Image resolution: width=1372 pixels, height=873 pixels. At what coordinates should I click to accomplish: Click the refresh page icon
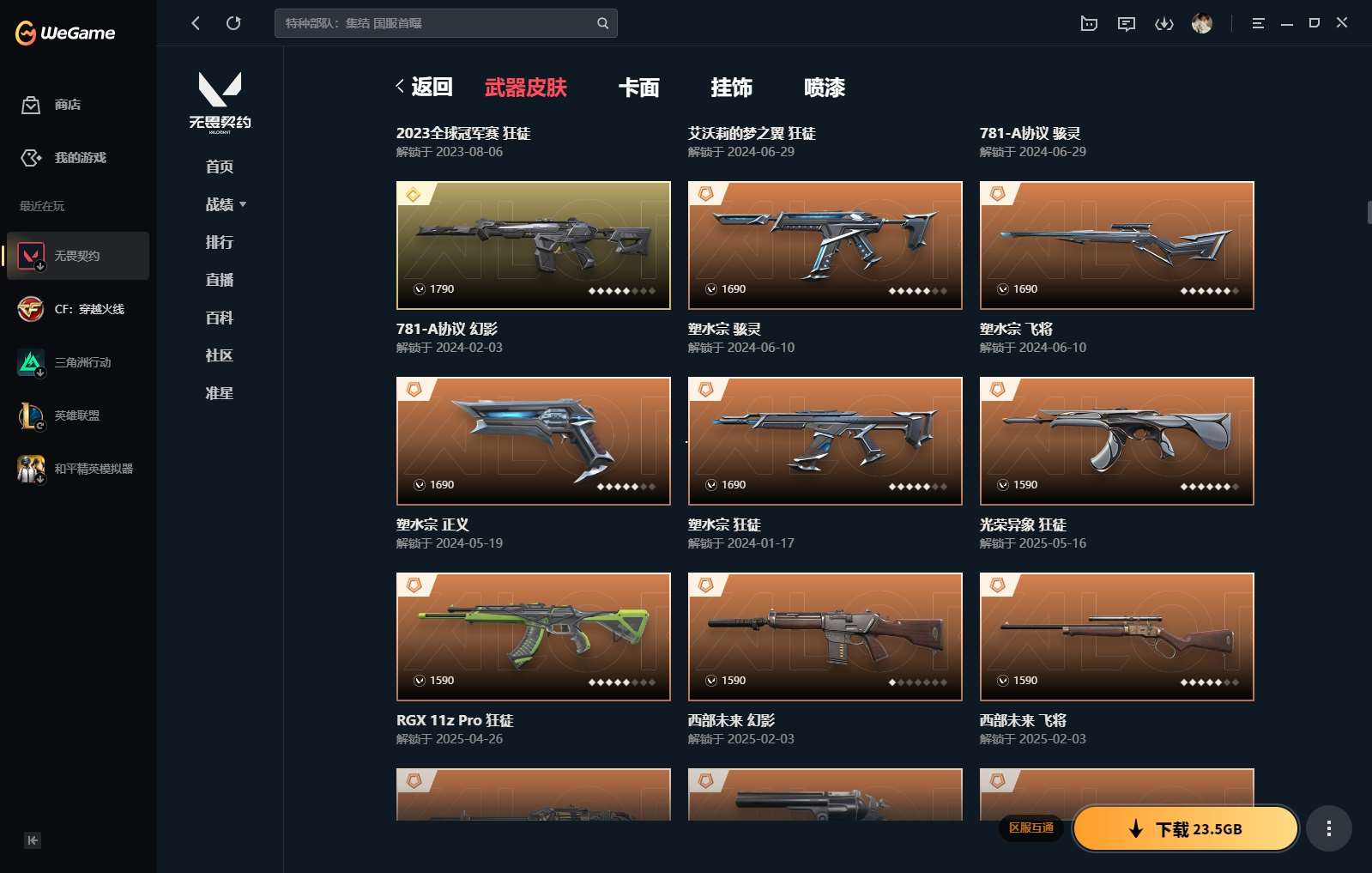tap(233, 23)
